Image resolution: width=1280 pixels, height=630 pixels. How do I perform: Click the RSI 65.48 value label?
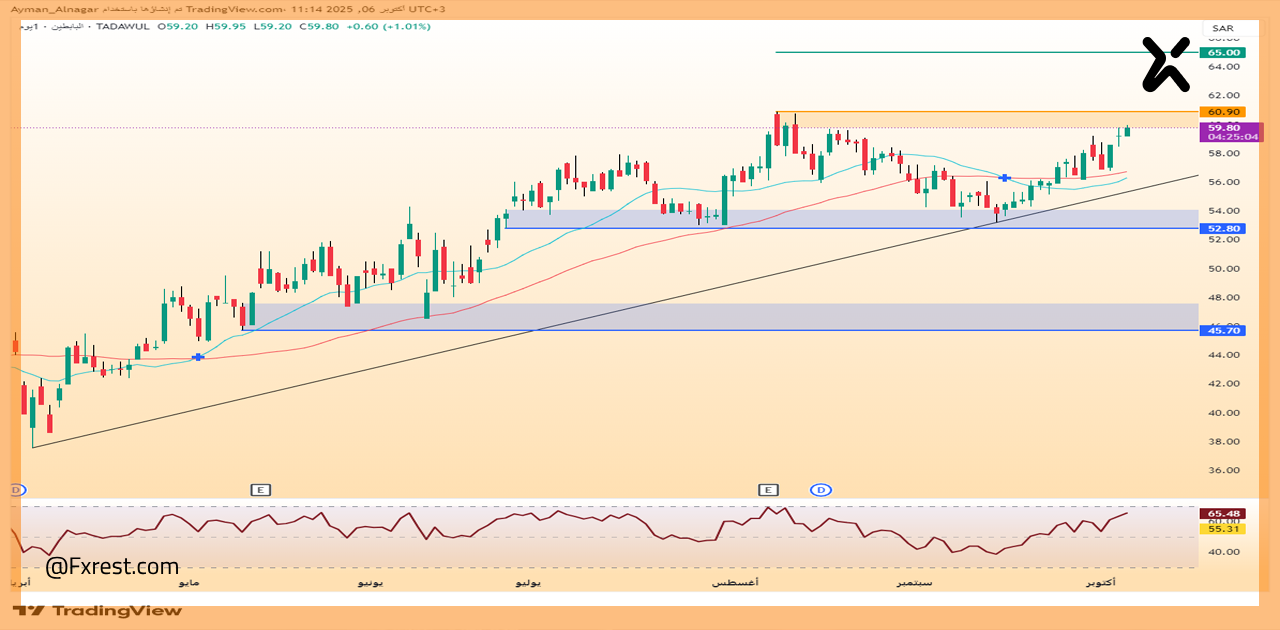(1224, 513)
